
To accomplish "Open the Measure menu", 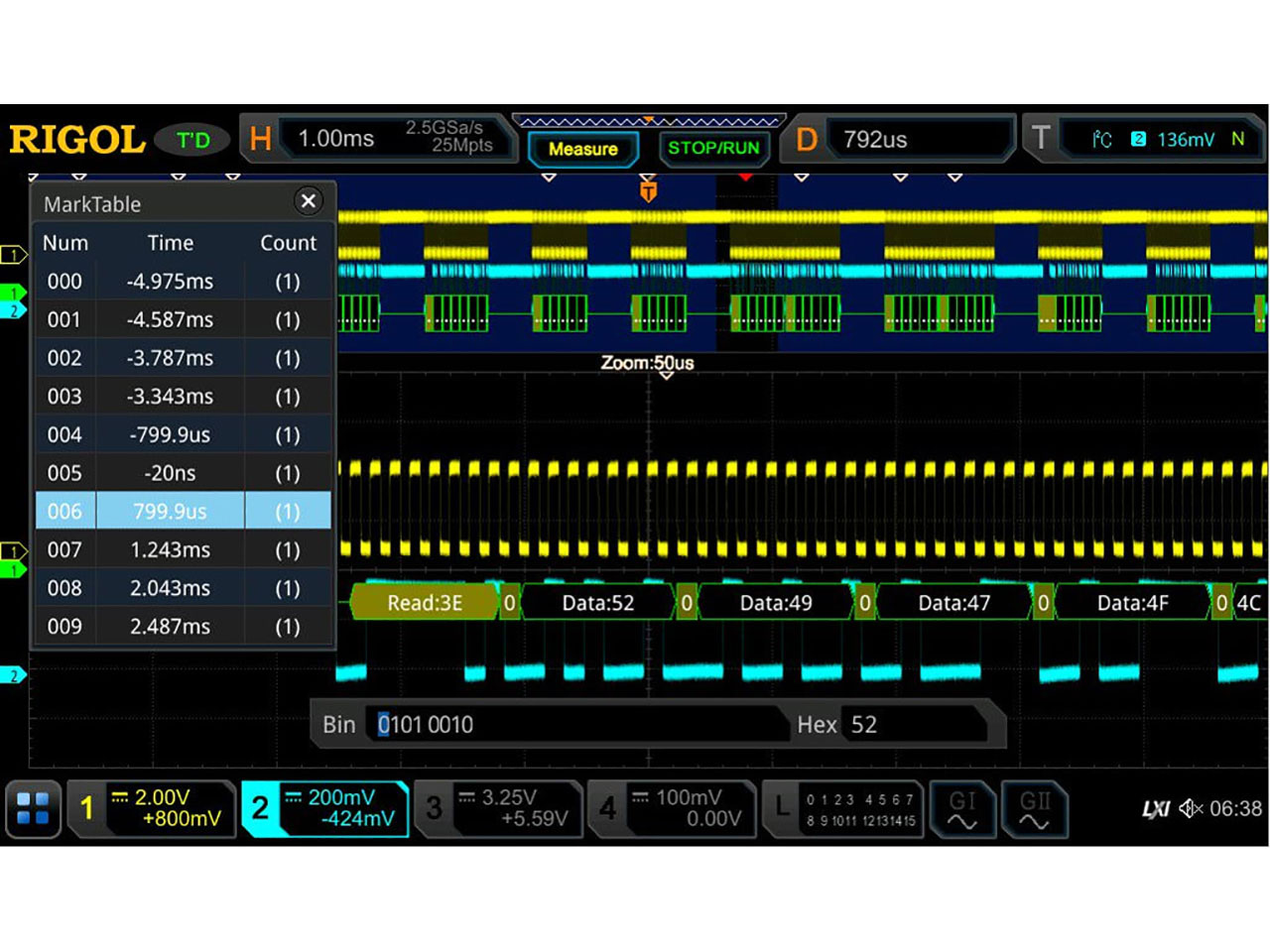I will (x=583, y=150).
